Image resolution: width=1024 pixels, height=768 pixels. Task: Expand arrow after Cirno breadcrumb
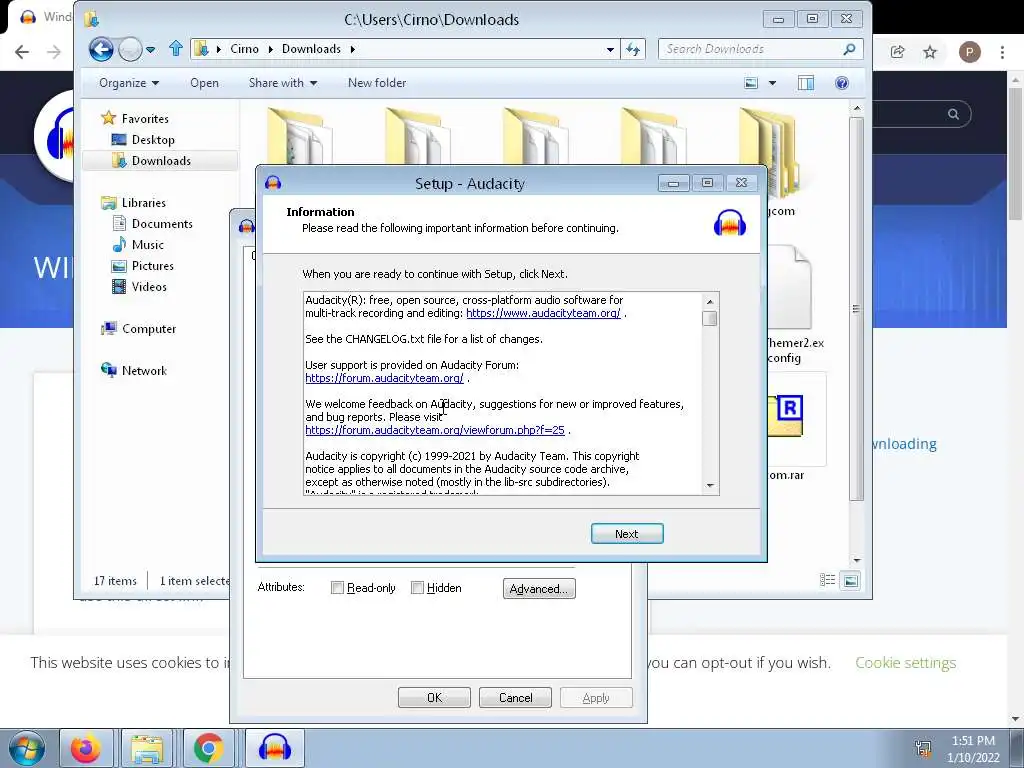pos(271,49)
